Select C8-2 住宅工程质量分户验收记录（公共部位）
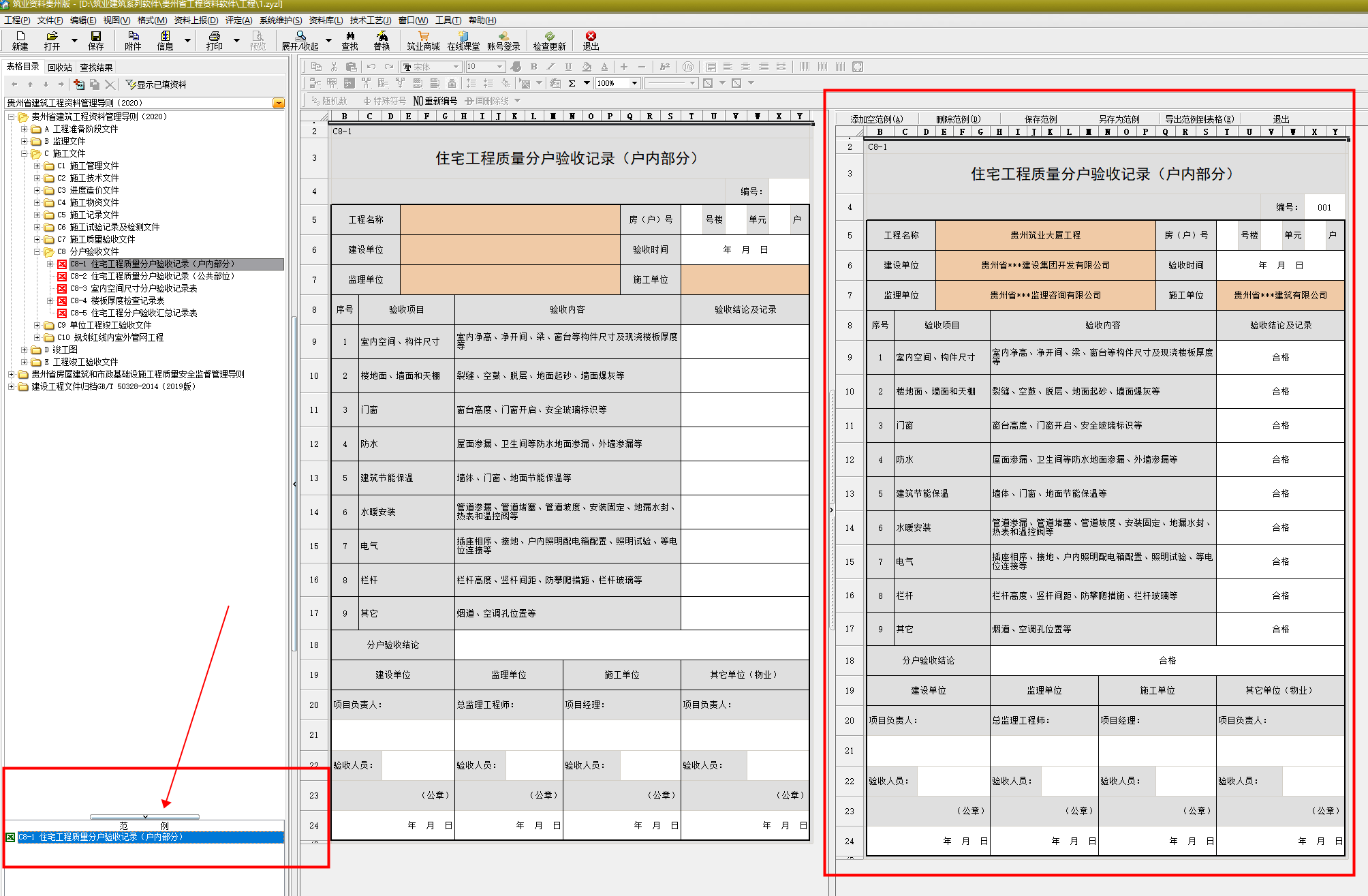 [152, 276]
